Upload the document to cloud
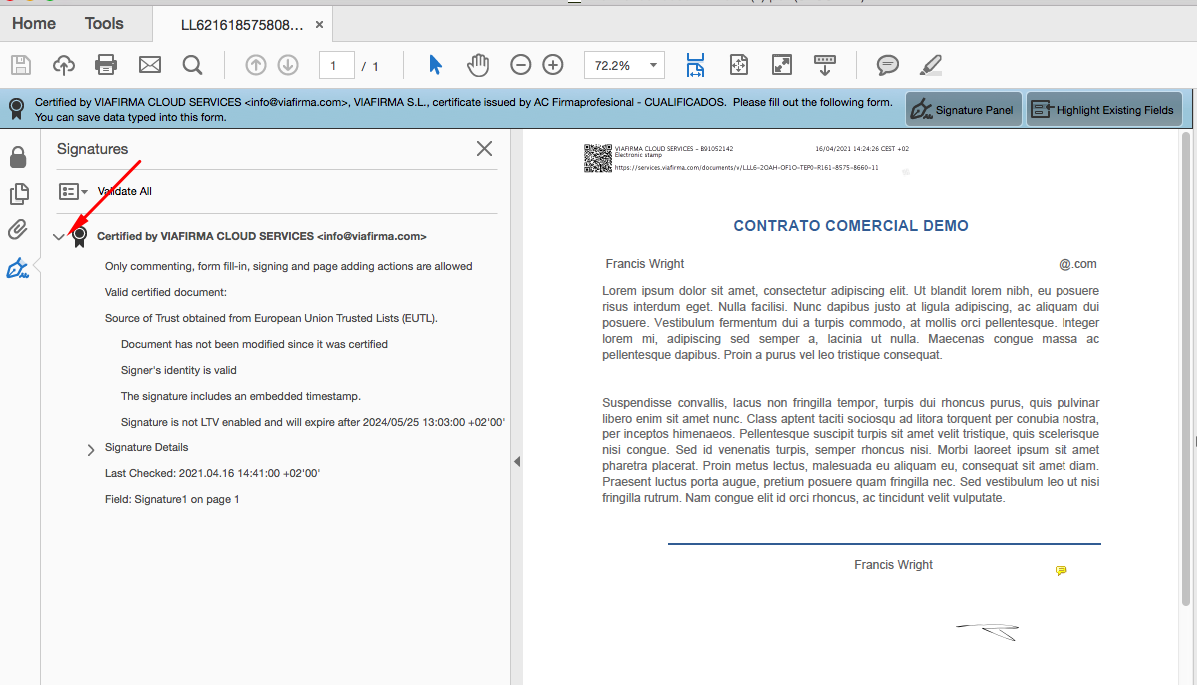The width and height of the screenshot is (1197, 685). coord(63,65)
